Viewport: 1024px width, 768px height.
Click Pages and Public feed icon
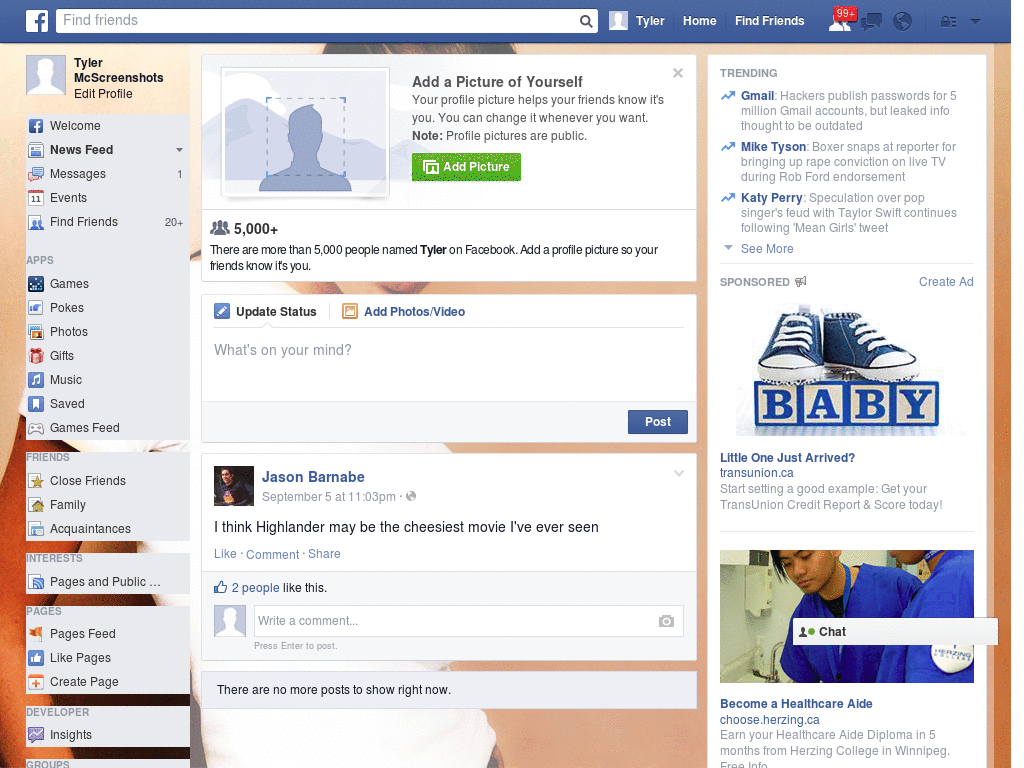click(x=36, y=582)
